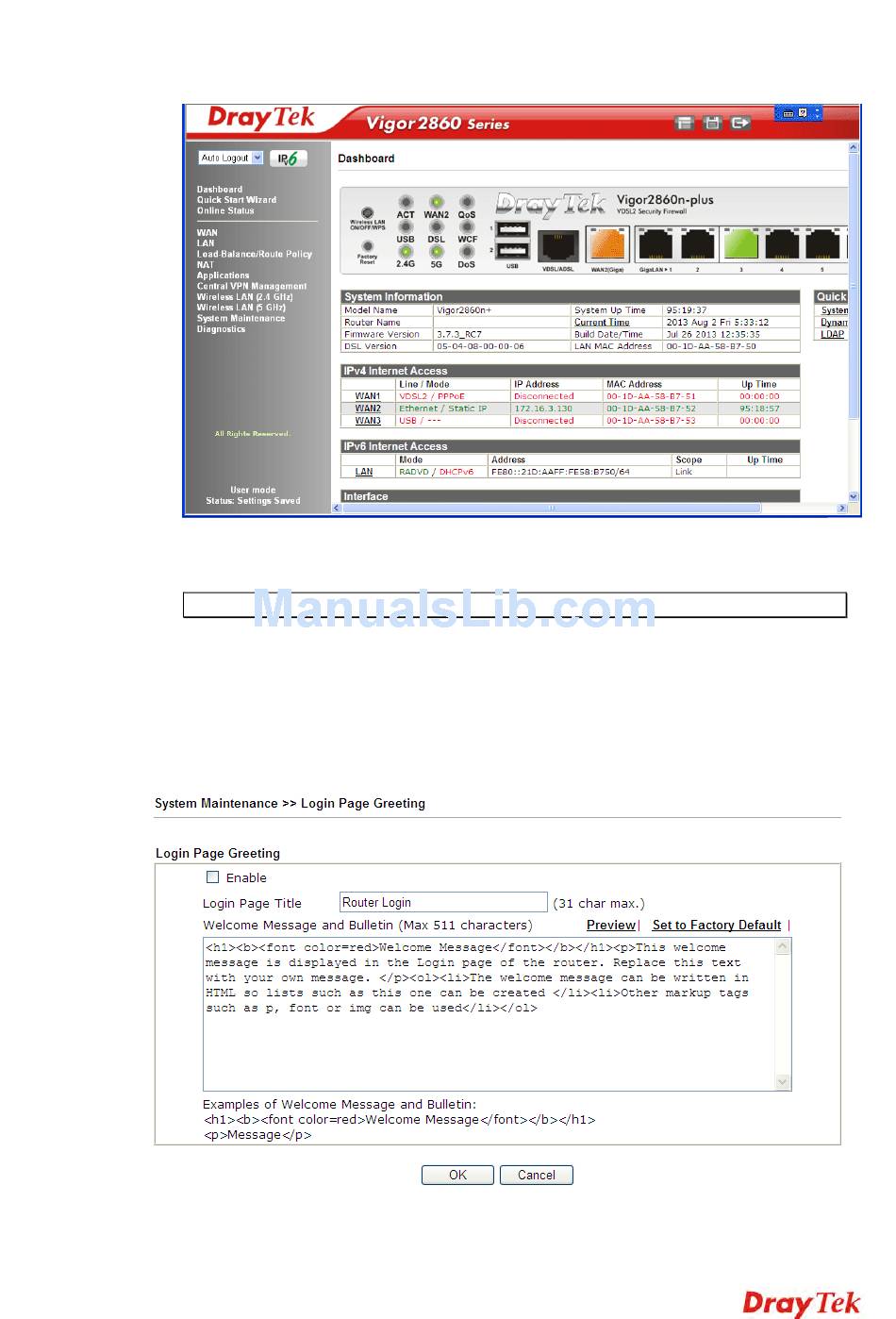Click the DHCPv6 mode text in IPv6 table
896x1319 pixels.
pyautogui.click(x=456, y=472)
